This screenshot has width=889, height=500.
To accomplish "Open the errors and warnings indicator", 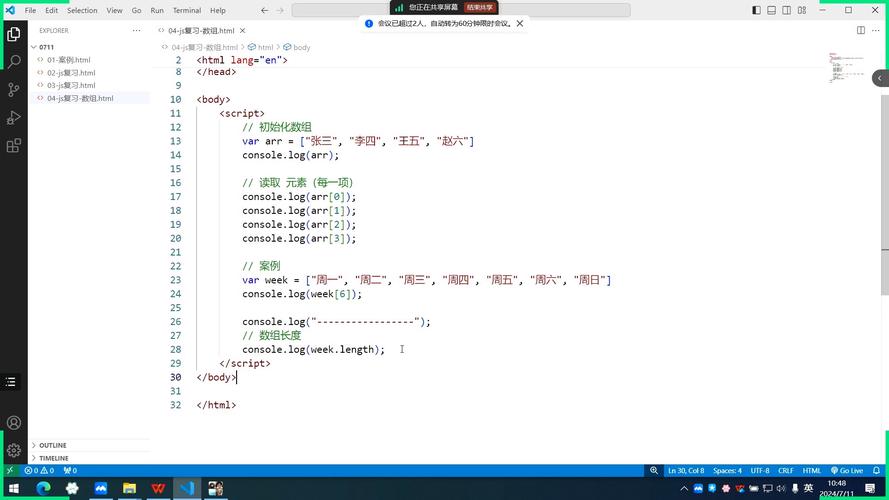I will [x=39, y=471].
